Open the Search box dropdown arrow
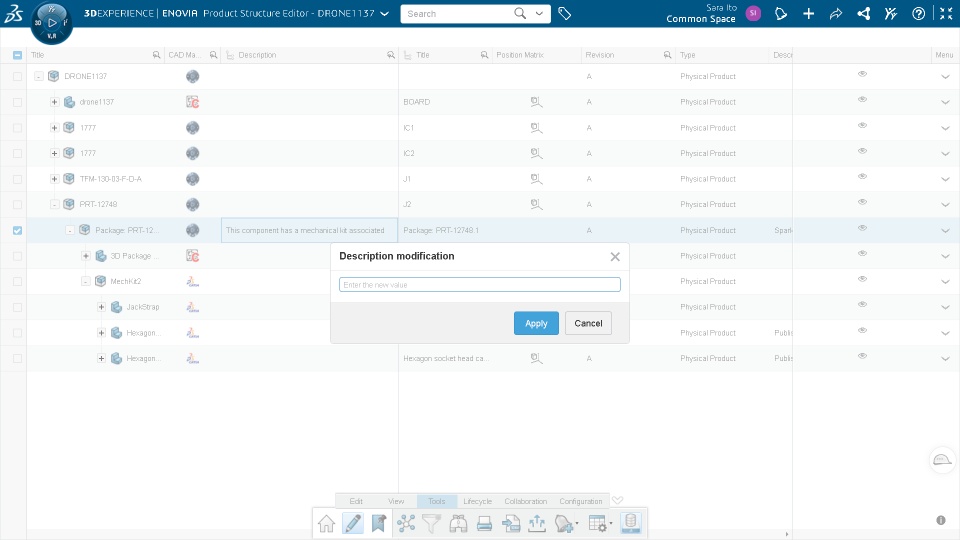The width and height of the screenshot is (960, 540). (539, 13)
